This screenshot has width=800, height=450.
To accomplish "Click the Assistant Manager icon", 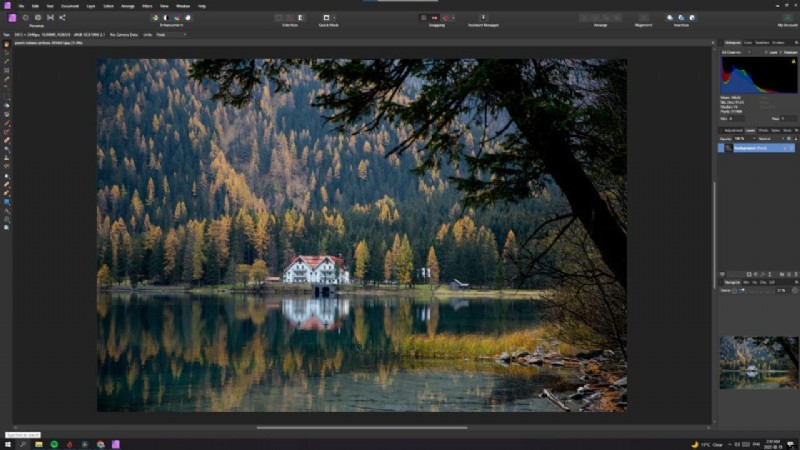I will (483, 17).
